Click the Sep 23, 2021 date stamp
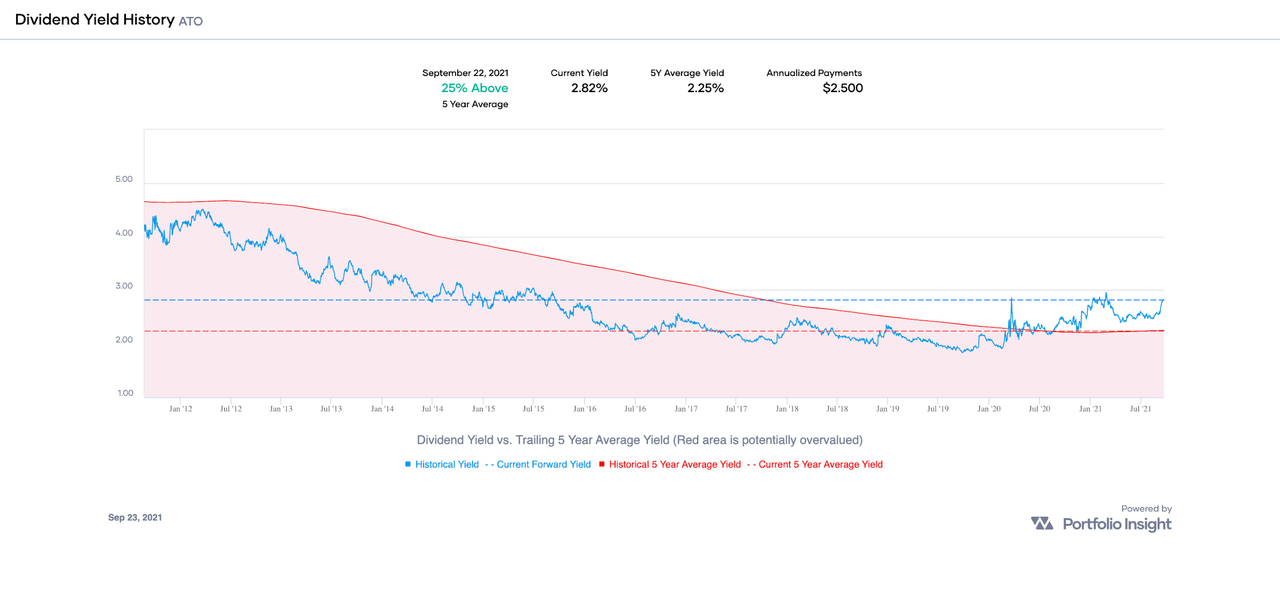Image resolution: width=1280 pixels, height=616 pixels. click(x=135, y=517)
